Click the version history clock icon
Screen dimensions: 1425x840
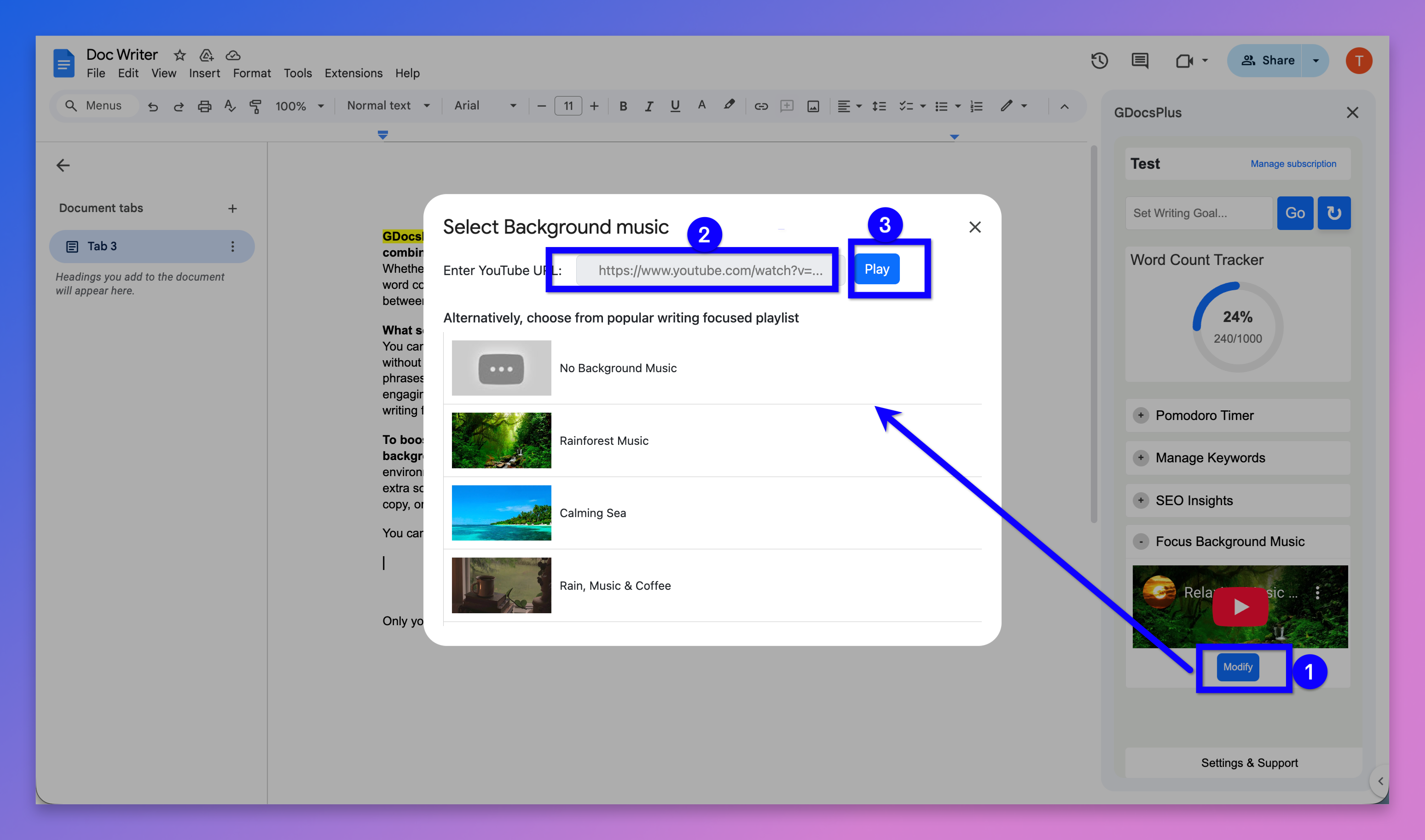pyautogui.click(x=1099, y=61)
